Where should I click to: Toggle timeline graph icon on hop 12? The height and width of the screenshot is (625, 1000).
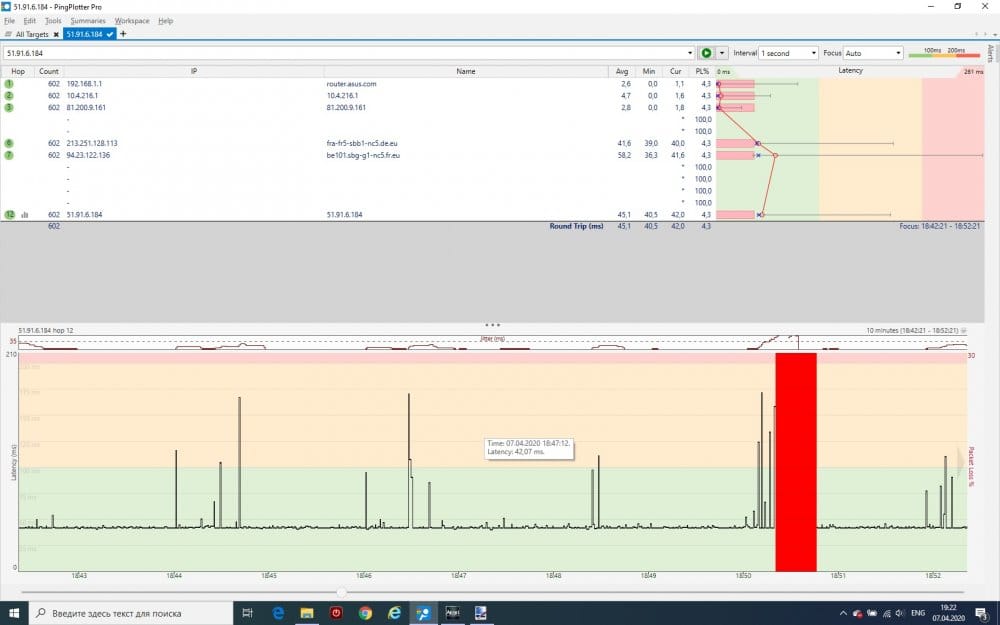click(25, 215)
